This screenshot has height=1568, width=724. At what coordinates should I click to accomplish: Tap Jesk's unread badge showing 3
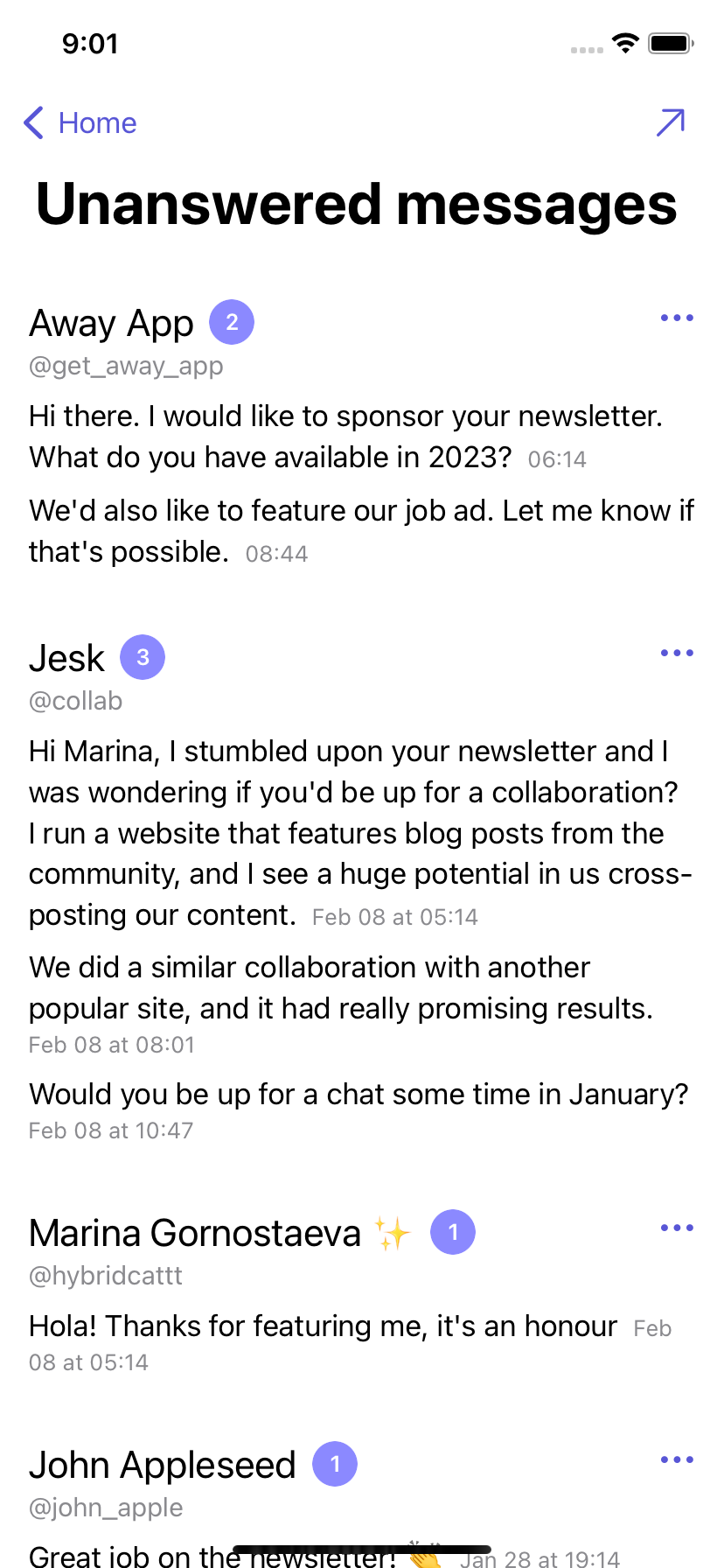(x=143, y=657)
